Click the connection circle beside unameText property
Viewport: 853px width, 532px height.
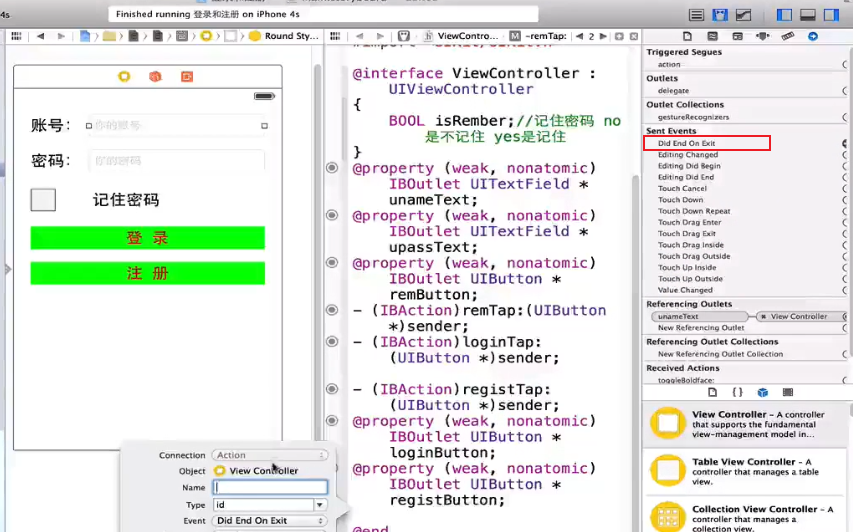[x=332, y=168]
